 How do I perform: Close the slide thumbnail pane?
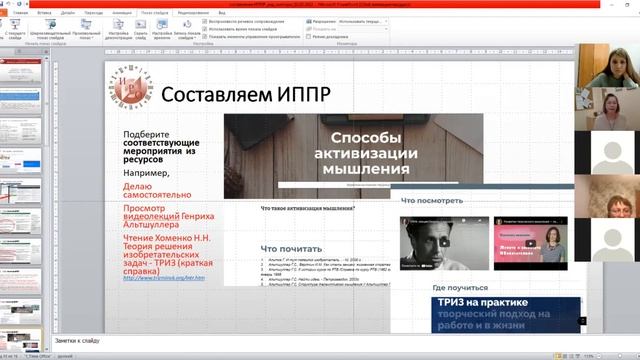coord(46,51)
